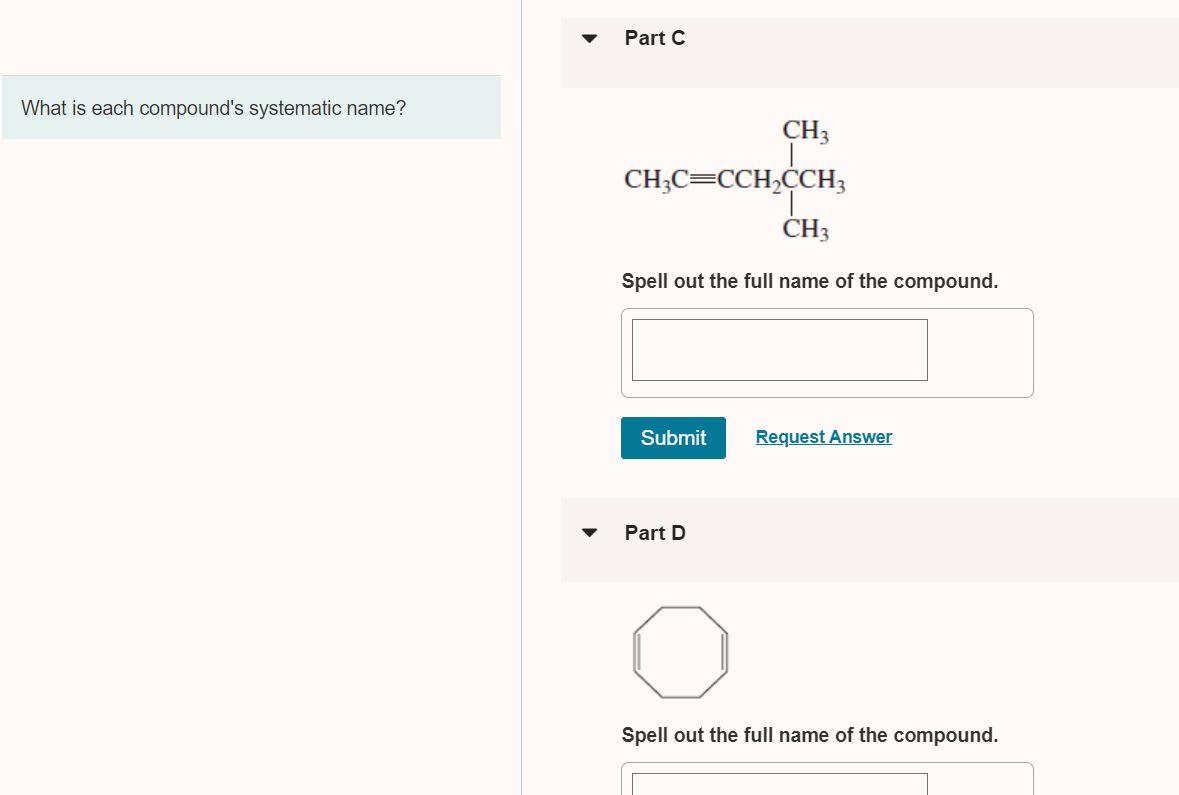1179x795 pixels.
Task: Click the black disclosure arrow beside Part C
Action: coord(589,38)
